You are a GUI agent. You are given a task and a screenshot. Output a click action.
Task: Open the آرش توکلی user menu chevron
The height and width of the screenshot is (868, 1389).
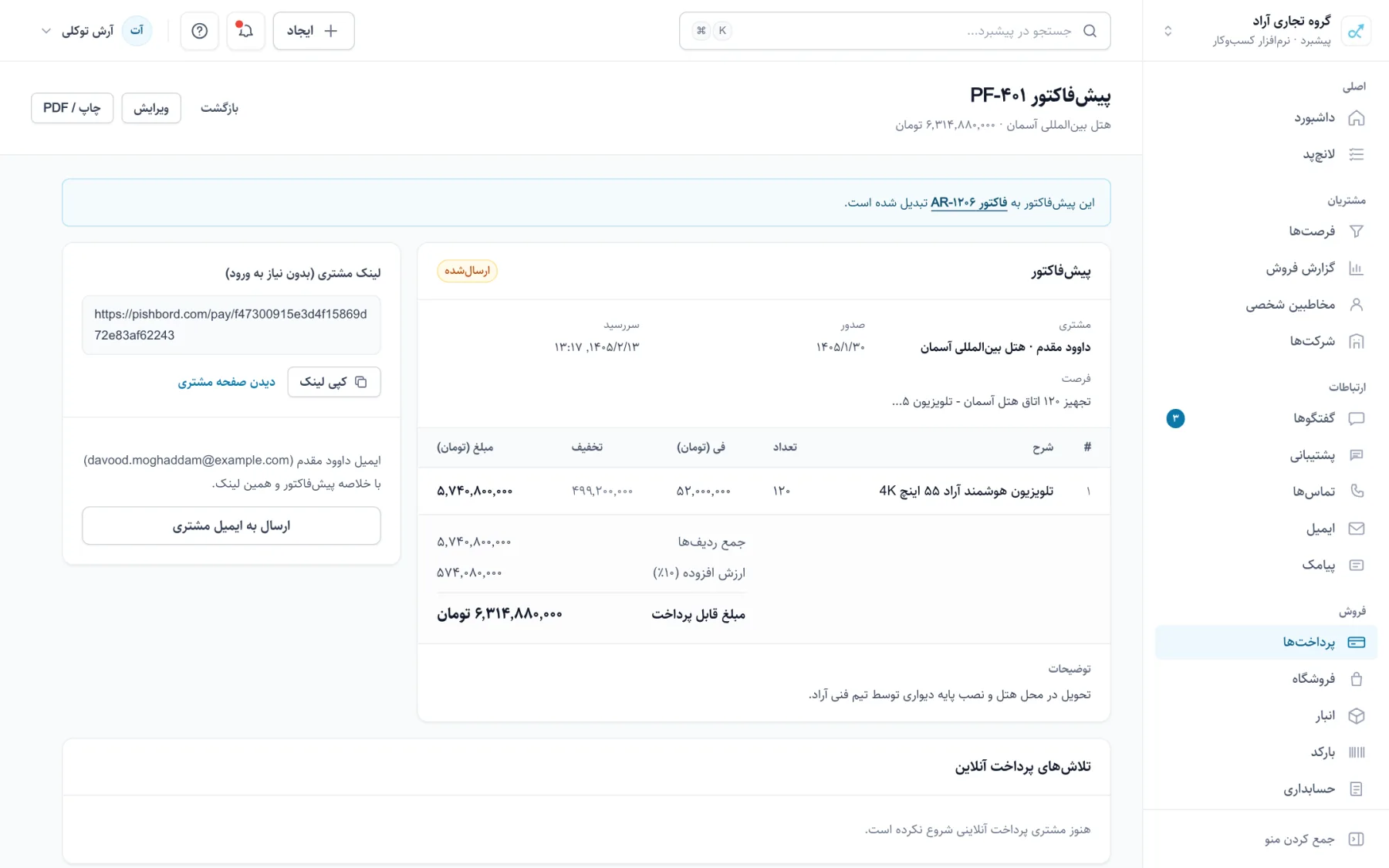[x=46, y=31]
